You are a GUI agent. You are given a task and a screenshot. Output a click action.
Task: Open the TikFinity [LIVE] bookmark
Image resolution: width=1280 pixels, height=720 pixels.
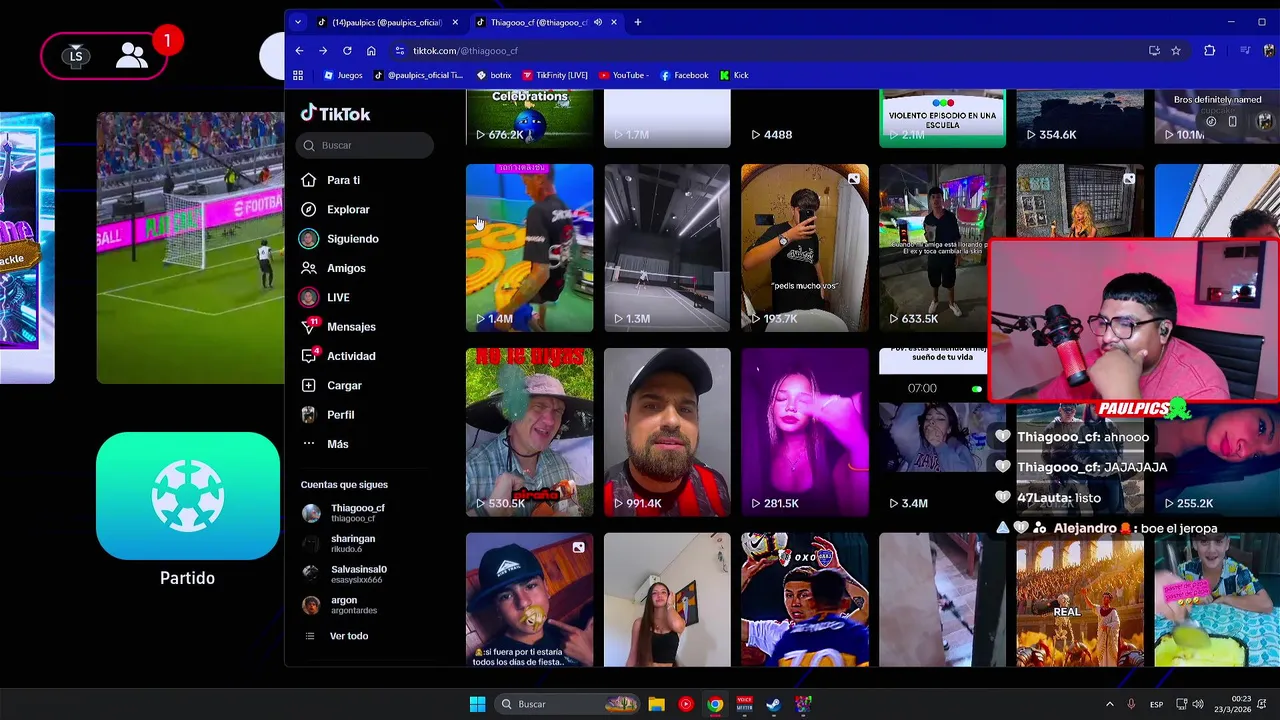click(555, 75)
